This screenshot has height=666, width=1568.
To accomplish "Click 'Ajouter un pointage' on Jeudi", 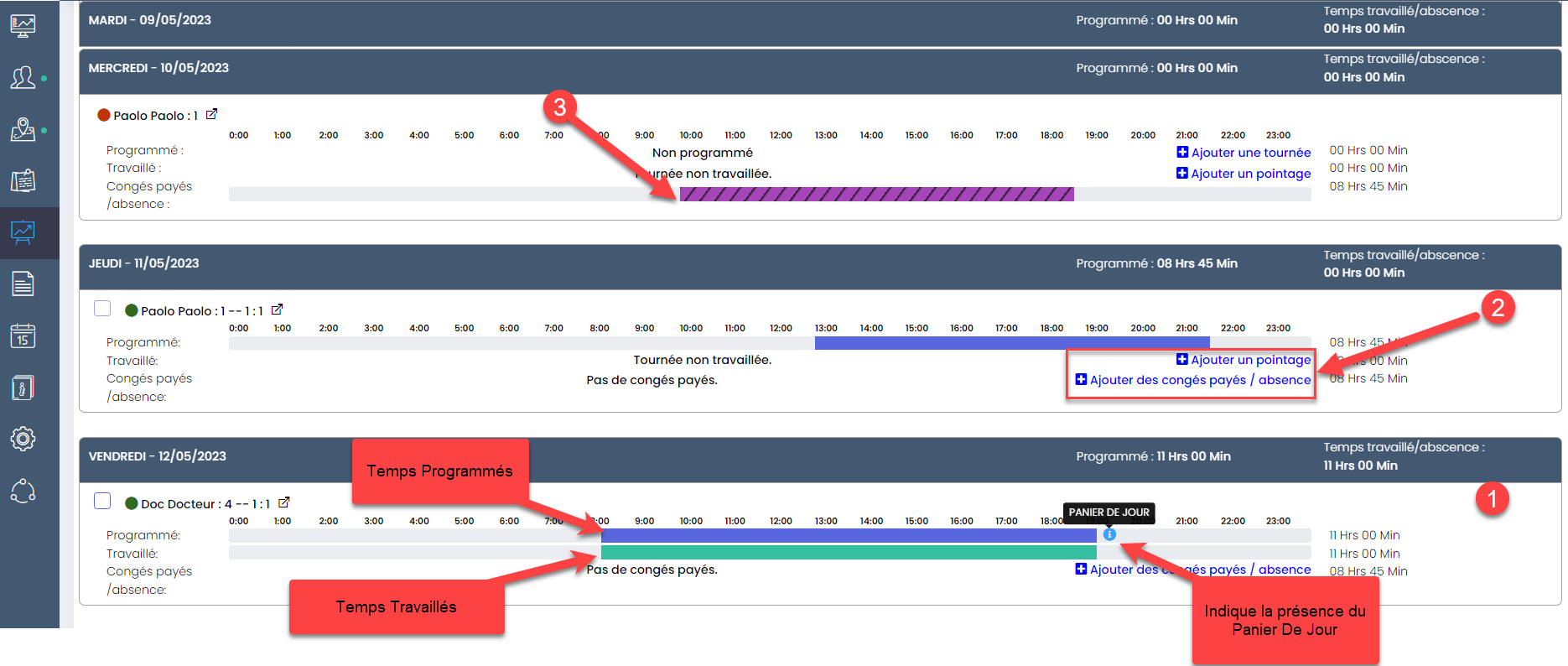I will point(1243,360).
